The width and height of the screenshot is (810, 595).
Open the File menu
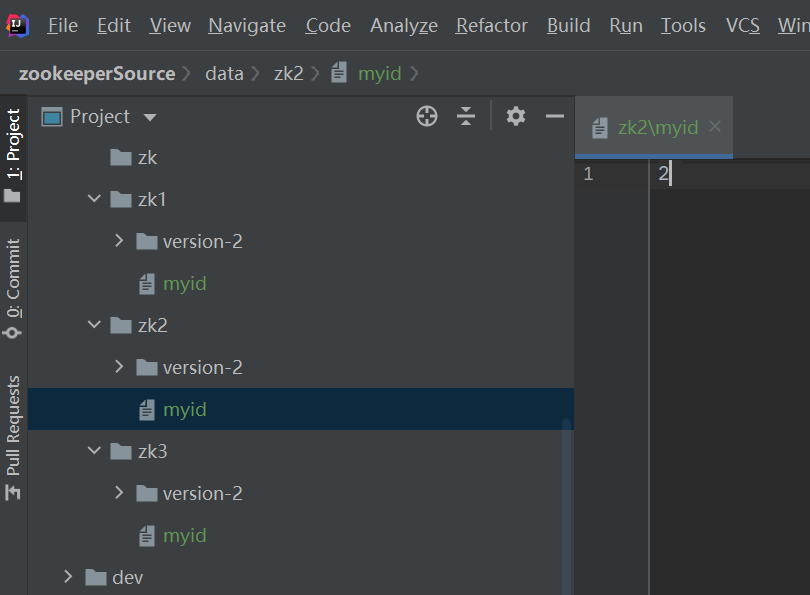point(63,25)
